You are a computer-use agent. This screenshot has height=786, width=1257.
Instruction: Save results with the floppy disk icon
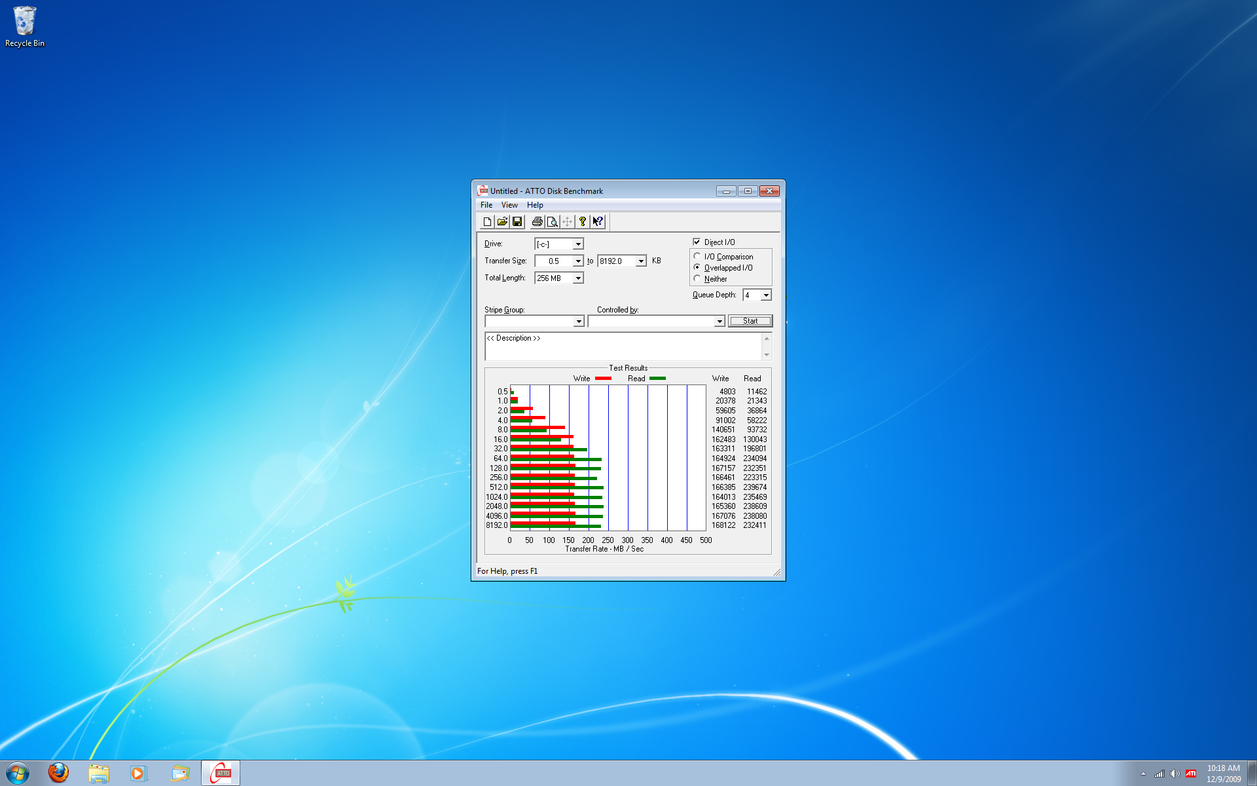[517, 222]
